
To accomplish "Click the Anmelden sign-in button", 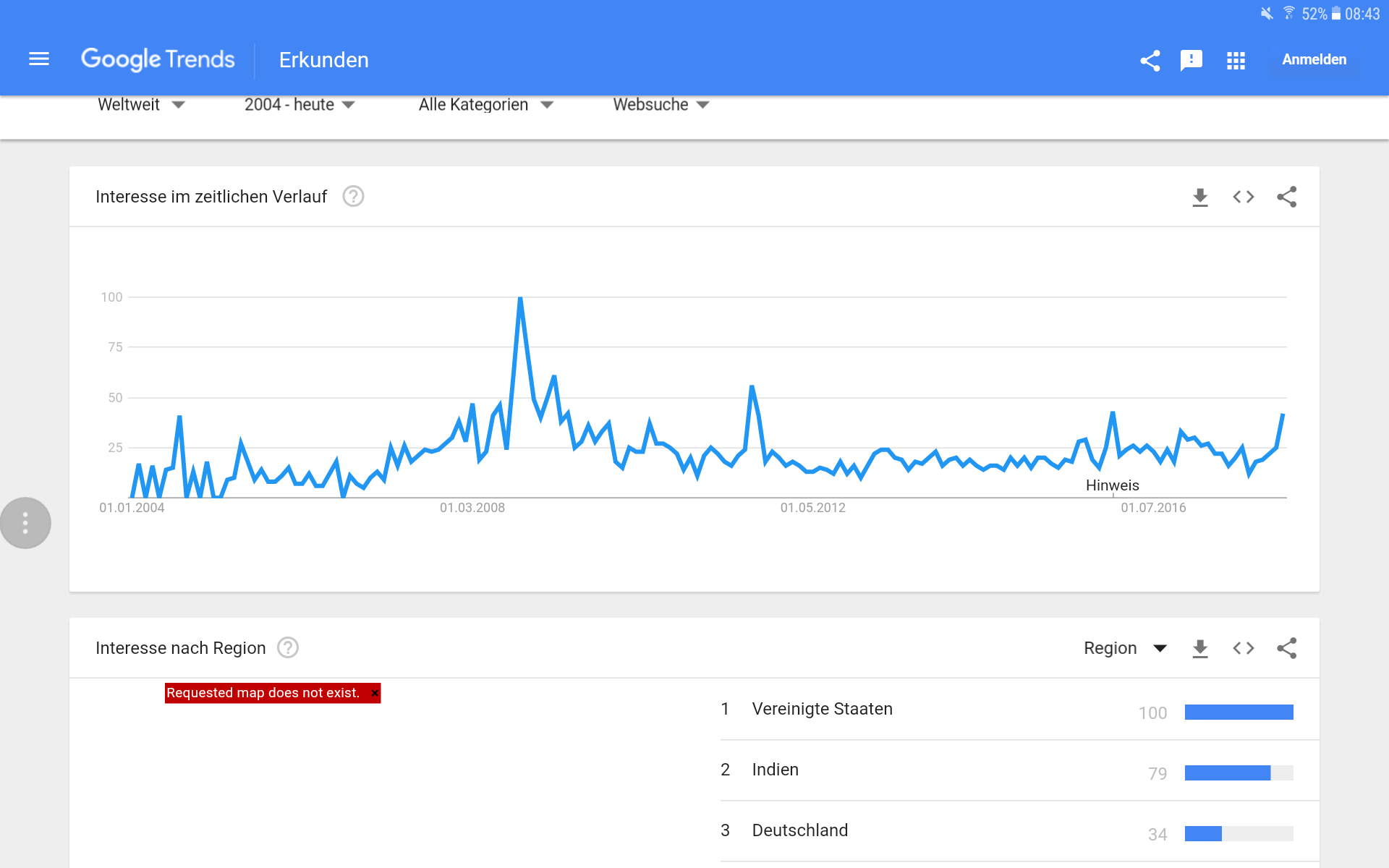I will [x=1314, y=60].
